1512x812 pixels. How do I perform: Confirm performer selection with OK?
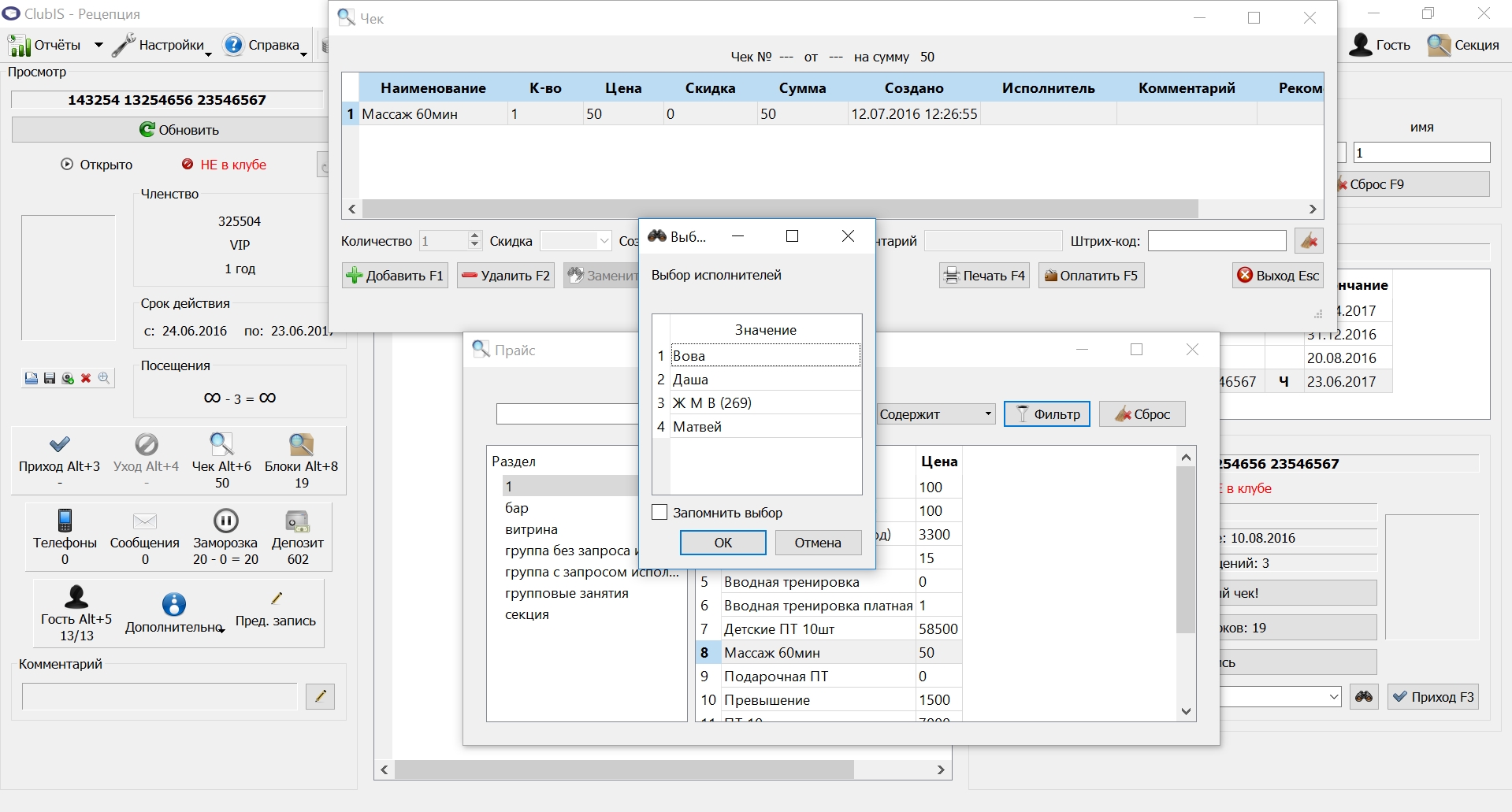(723, 543)
